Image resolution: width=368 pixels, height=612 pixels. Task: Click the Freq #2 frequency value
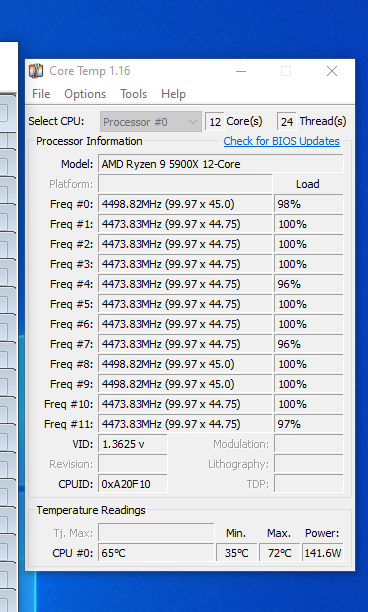185,244
